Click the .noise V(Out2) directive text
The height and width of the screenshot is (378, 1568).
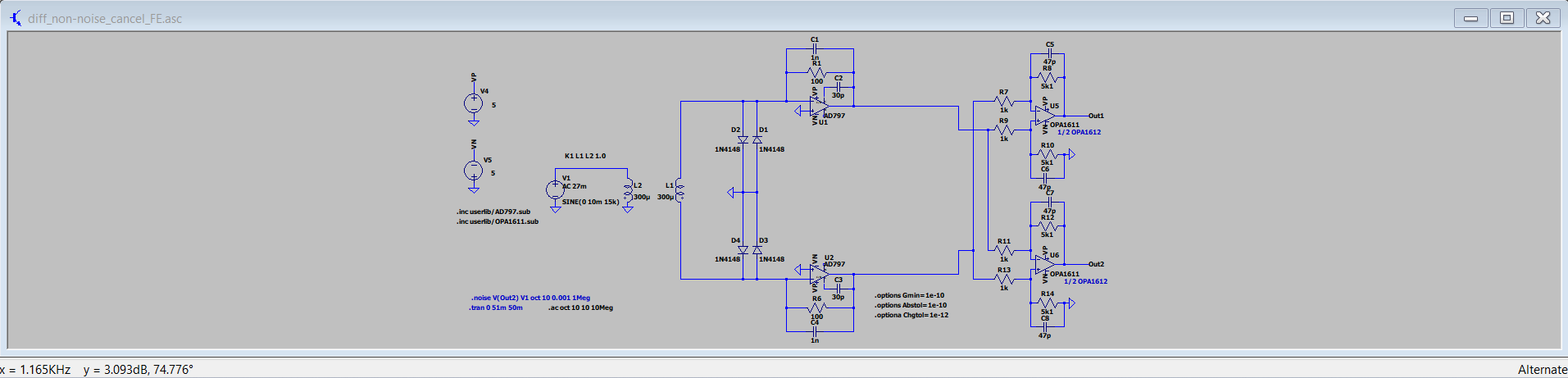tap(531, 298)
